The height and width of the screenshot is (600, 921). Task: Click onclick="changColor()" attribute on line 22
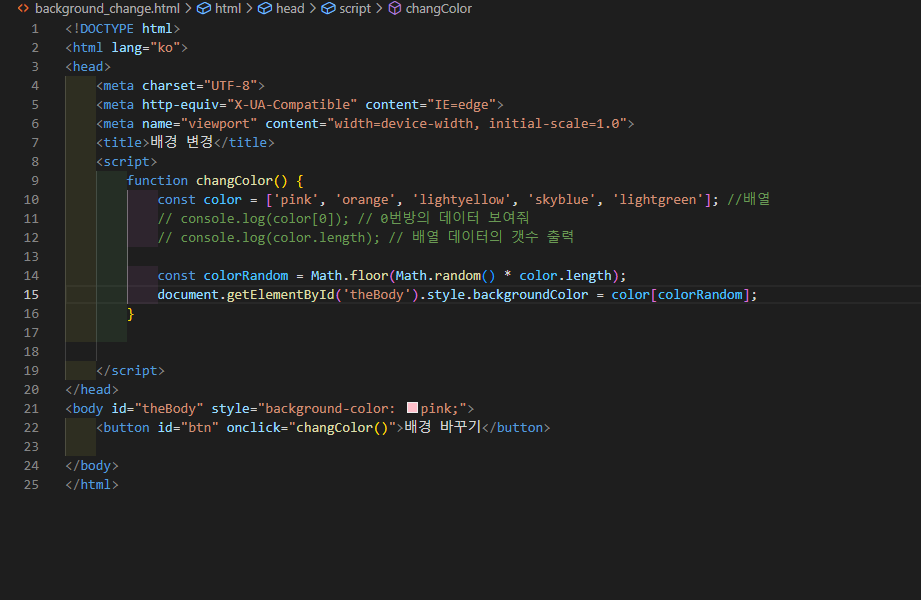[x=311, y=427]
